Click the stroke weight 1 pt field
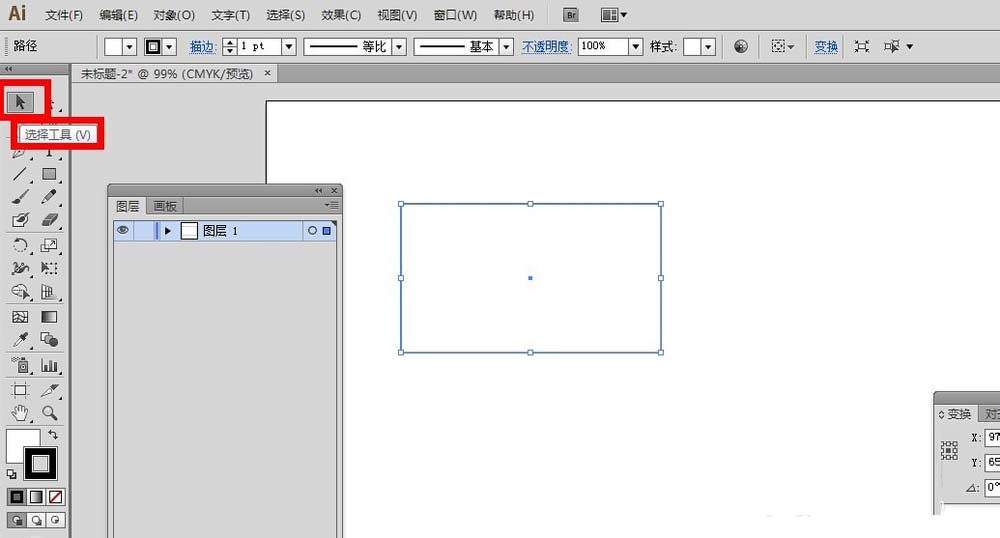Screen dimensions: 1000x538 coord(260,47)
